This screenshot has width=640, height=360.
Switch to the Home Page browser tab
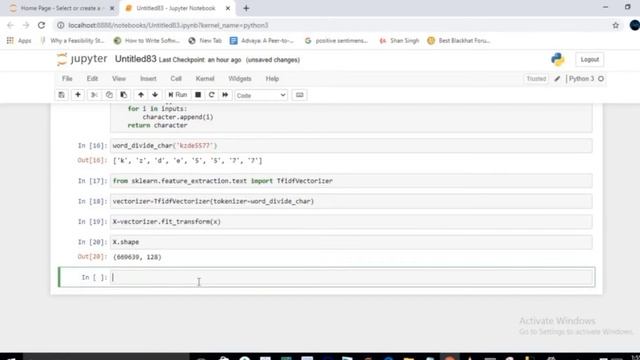[60, 8]
